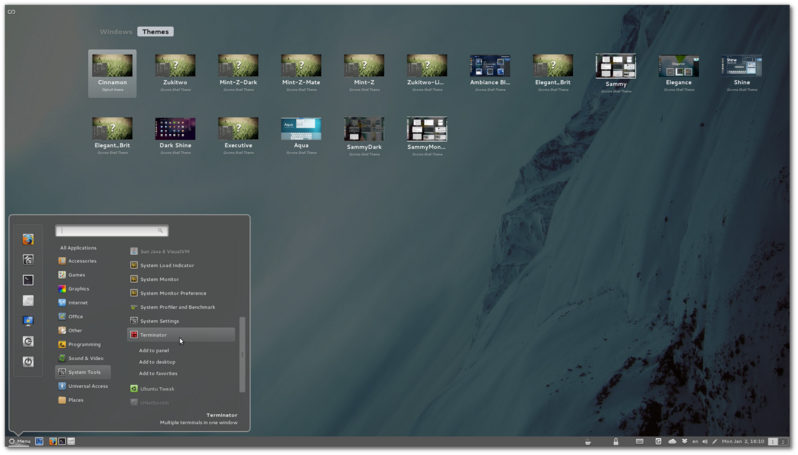
Task: Pick the Dark Shine theme thumbnail
Action: click(x=175, y=129)
